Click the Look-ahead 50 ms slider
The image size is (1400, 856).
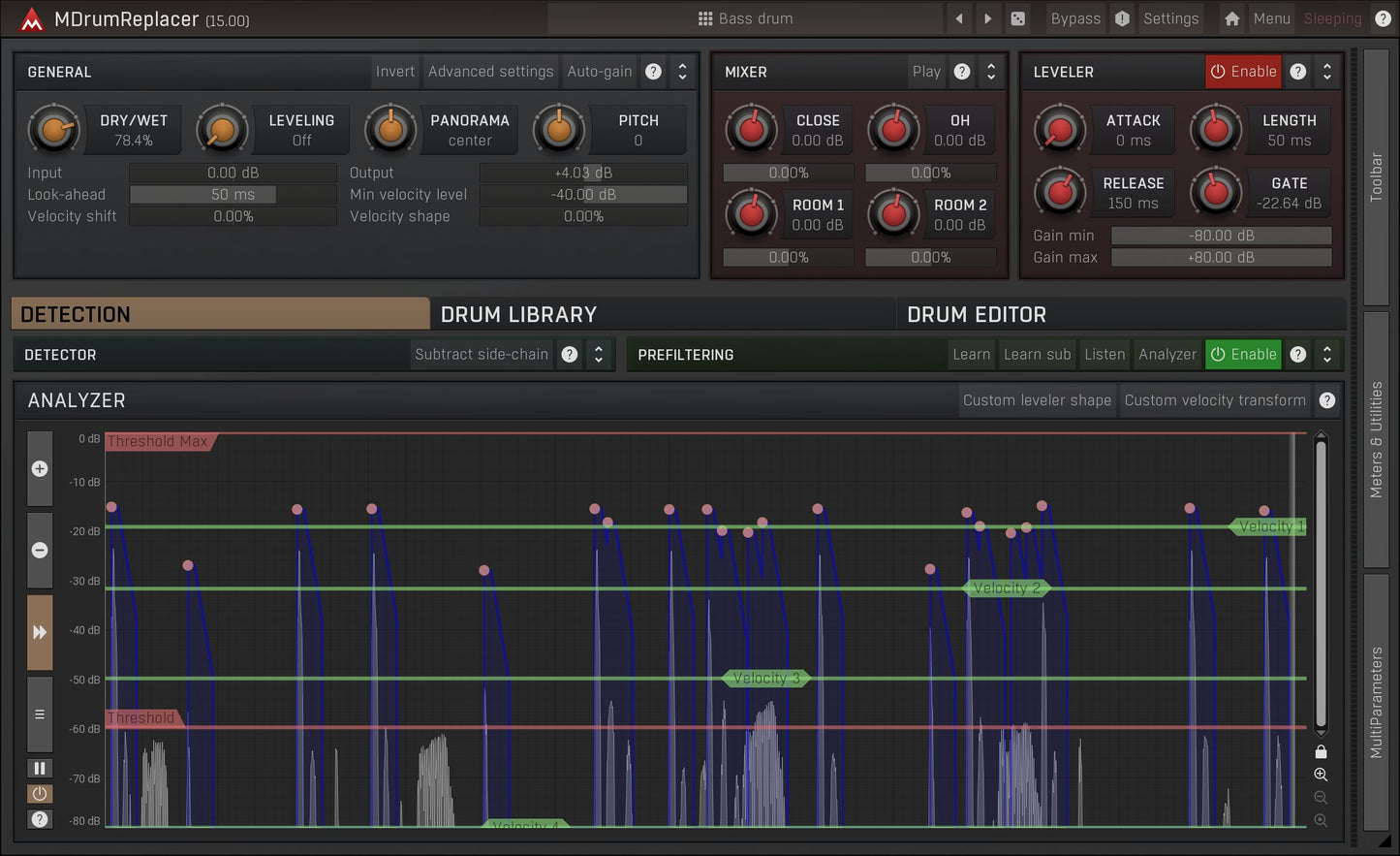[233, 195]
